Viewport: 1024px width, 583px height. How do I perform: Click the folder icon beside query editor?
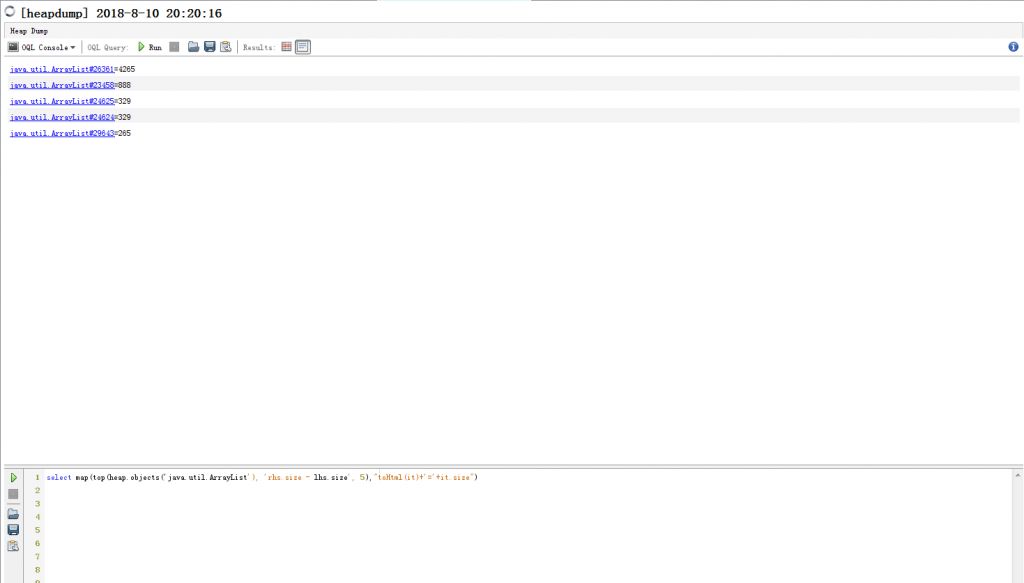13,513
